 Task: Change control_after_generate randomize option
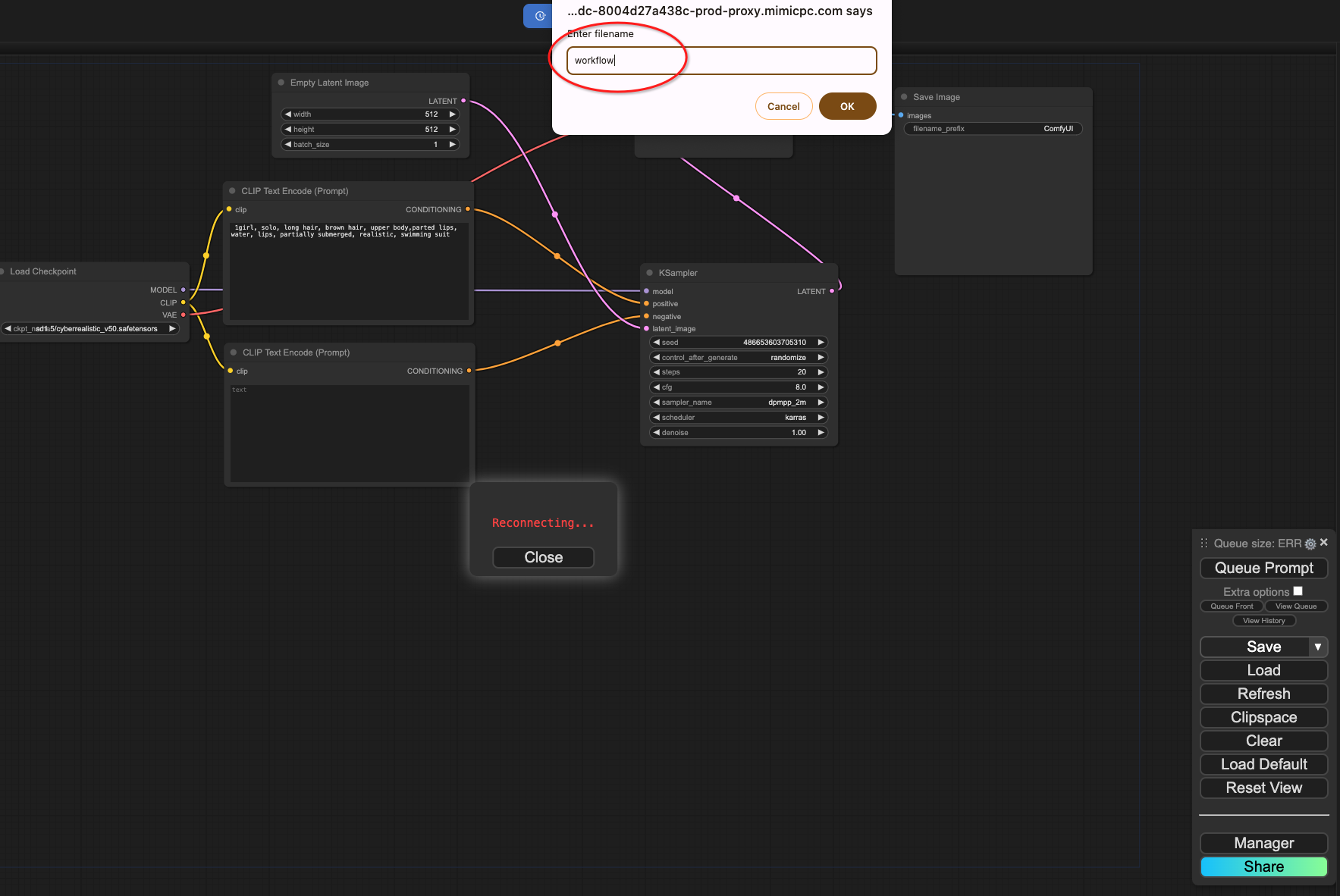click(739, 358)
